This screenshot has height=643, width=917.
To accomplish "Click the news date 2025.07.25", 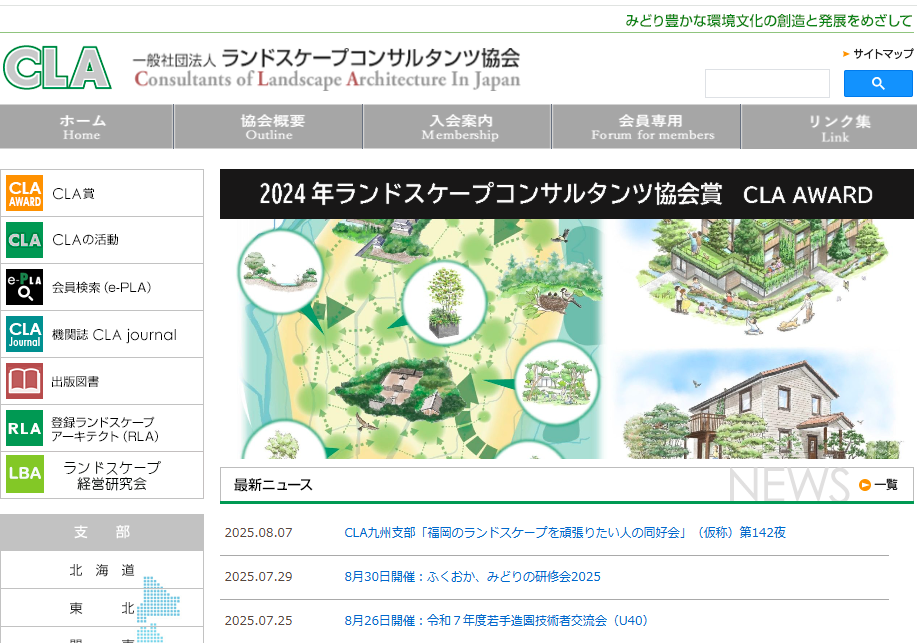I will [258, 620].
